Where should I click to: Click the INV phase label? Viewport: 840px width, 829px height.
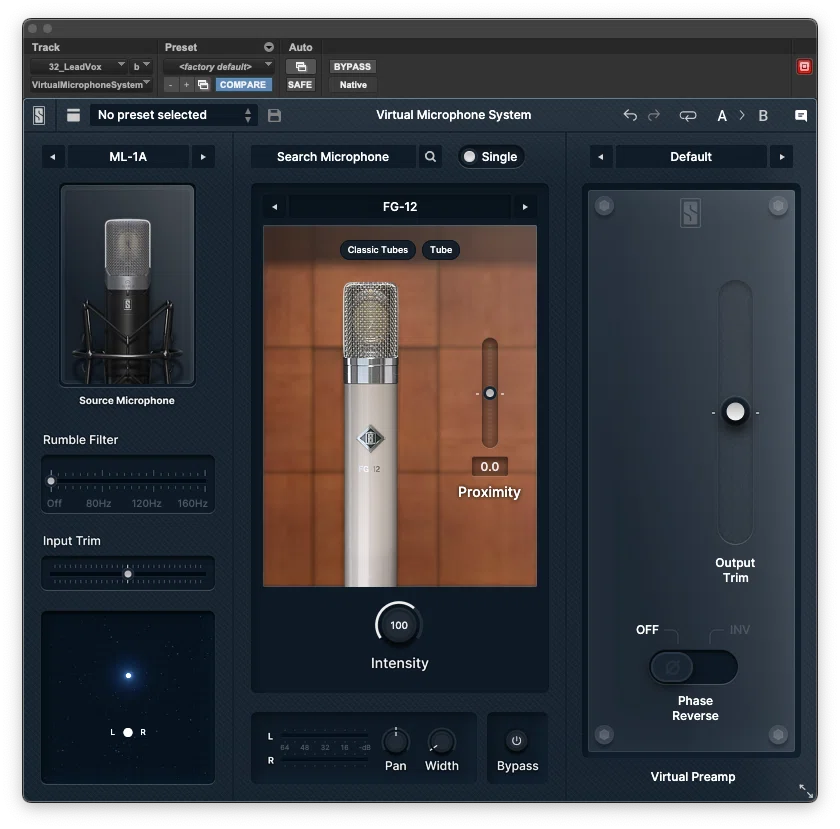pos(739,630)
